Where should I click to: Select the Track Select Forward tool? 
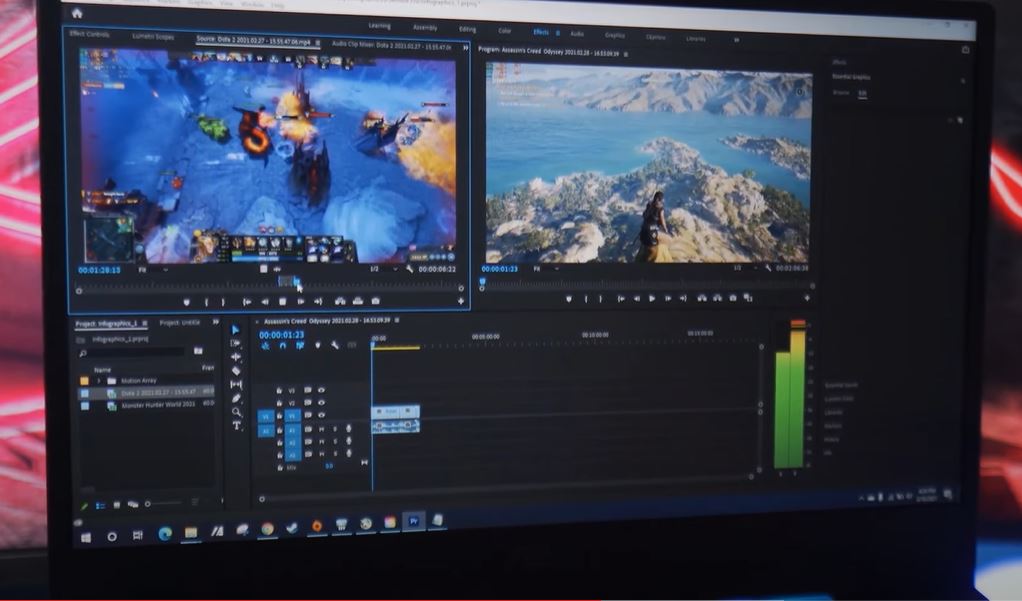236,343
